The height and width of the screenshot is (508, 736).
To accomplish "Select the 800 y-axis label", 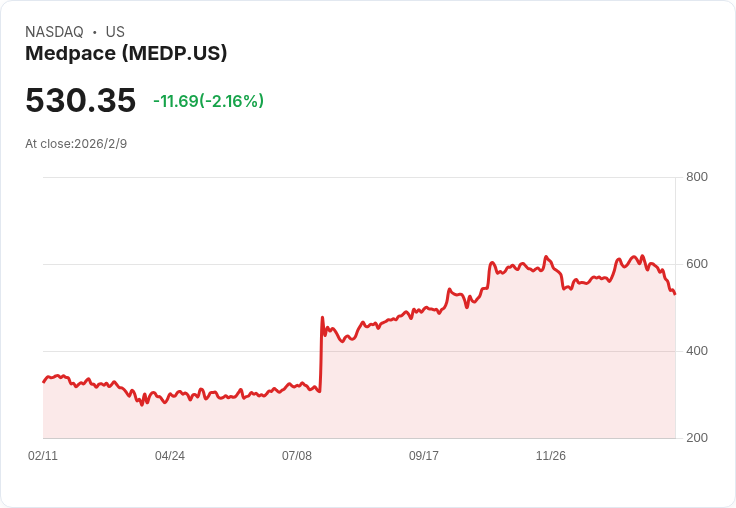I will click(696, 178).
